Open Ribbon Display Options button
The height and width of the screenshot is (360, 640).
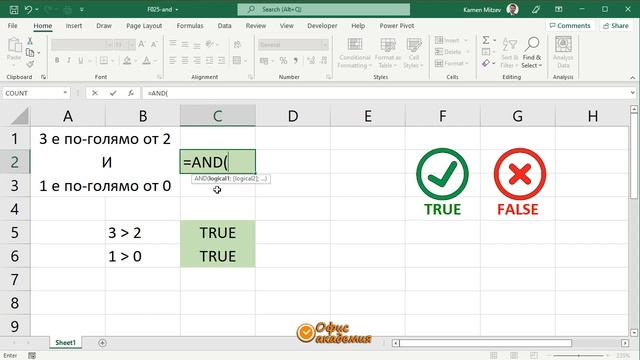559,9
